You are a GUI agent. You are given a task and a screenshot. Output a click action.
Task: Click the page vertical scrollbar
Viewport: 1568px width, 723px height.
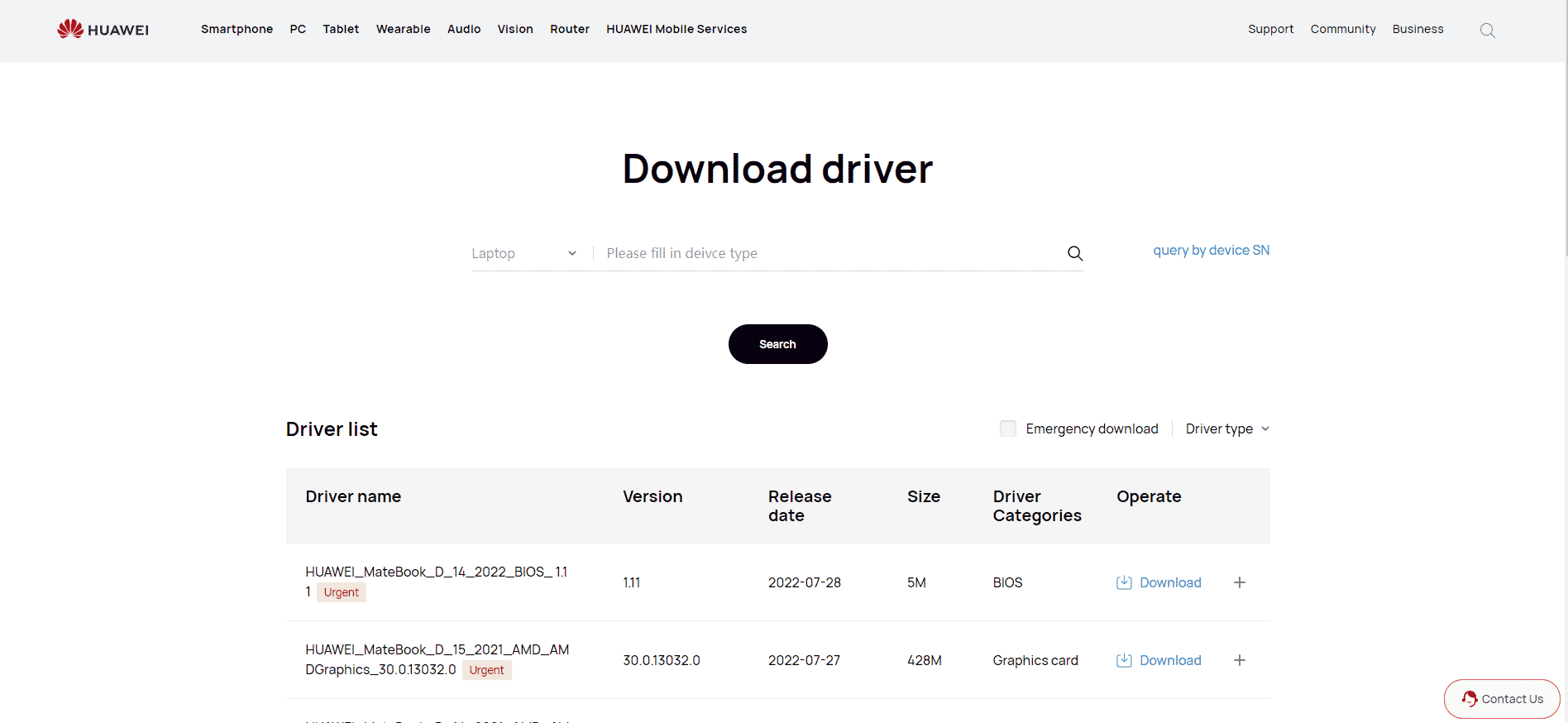click(x=1565, y=128)
